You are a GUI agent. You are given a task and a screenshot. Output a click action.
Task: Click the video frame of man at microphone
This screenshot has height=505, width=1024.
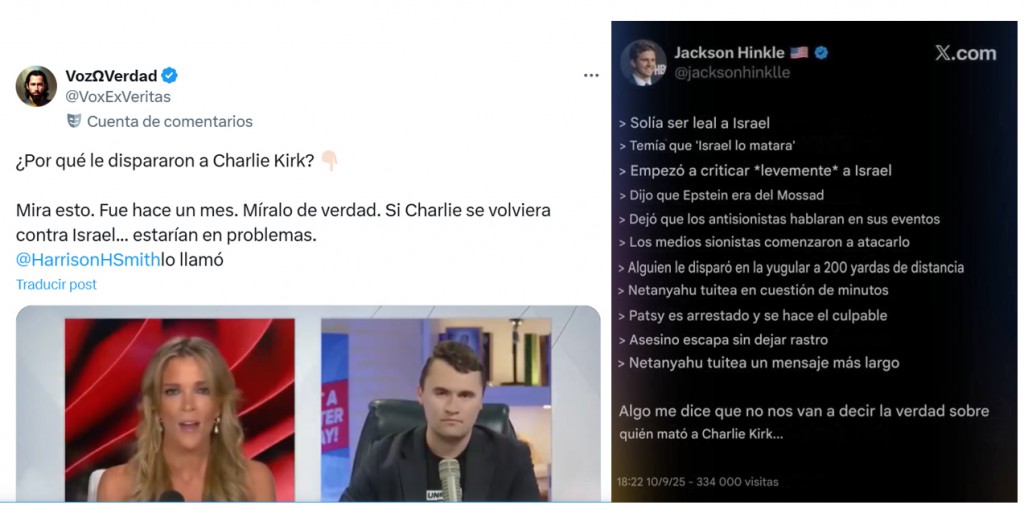point(436,410)
